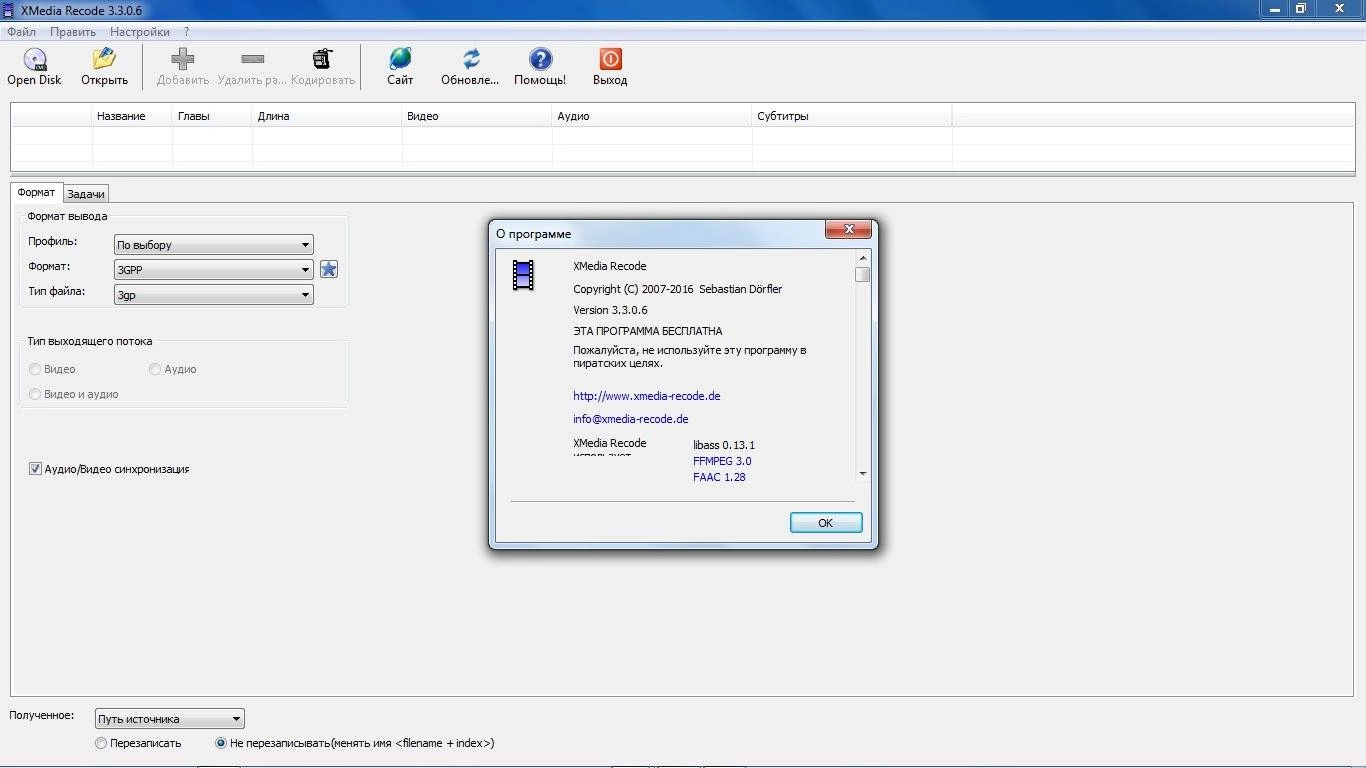The height and width of the screenshot is (768, 1366).
Task: Exit using the Выход power icon
Action: coord(610,59)
